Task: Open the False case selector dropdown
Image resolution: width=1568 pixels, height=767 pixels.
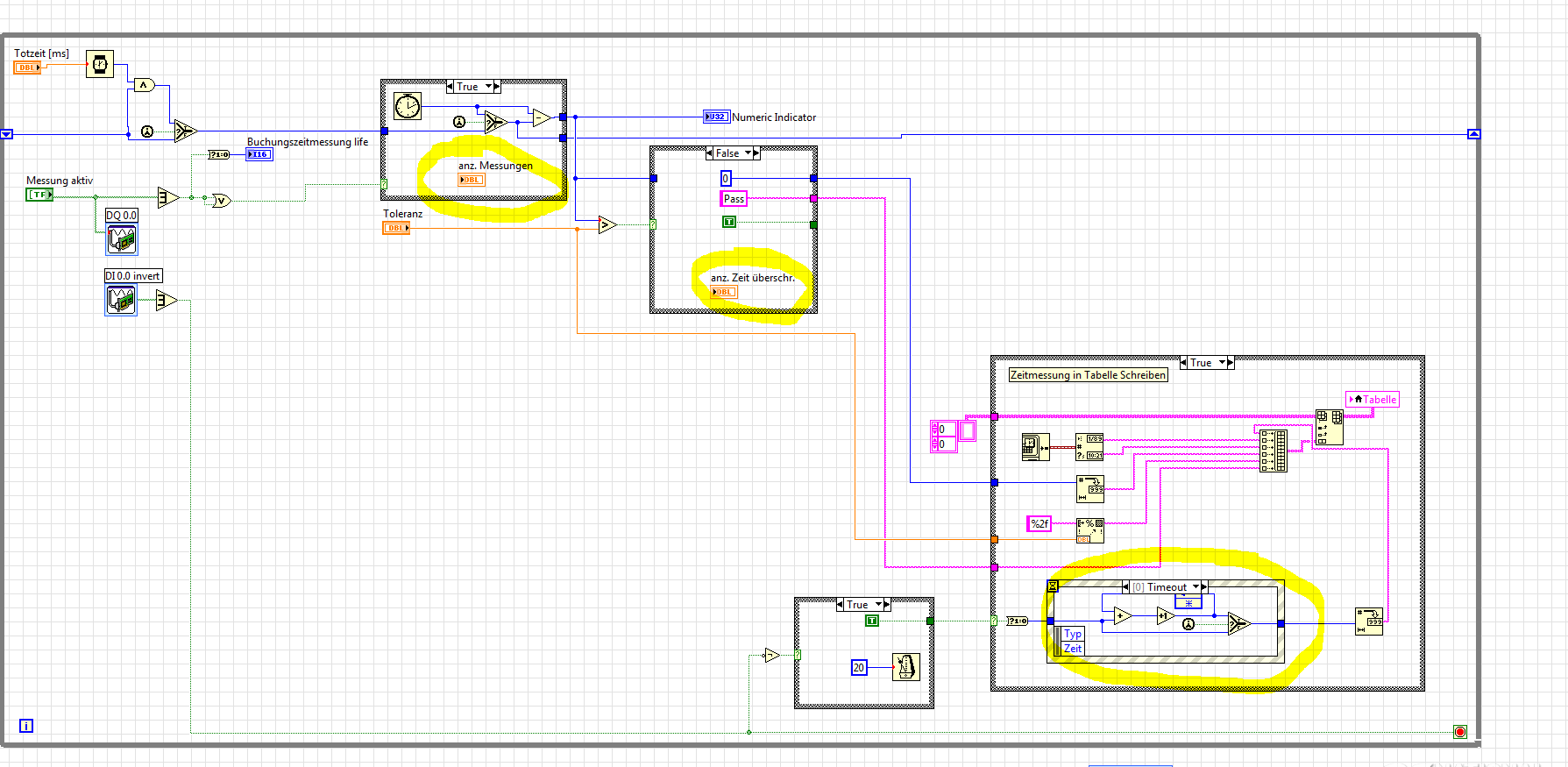Action: (x=733, y=153)
